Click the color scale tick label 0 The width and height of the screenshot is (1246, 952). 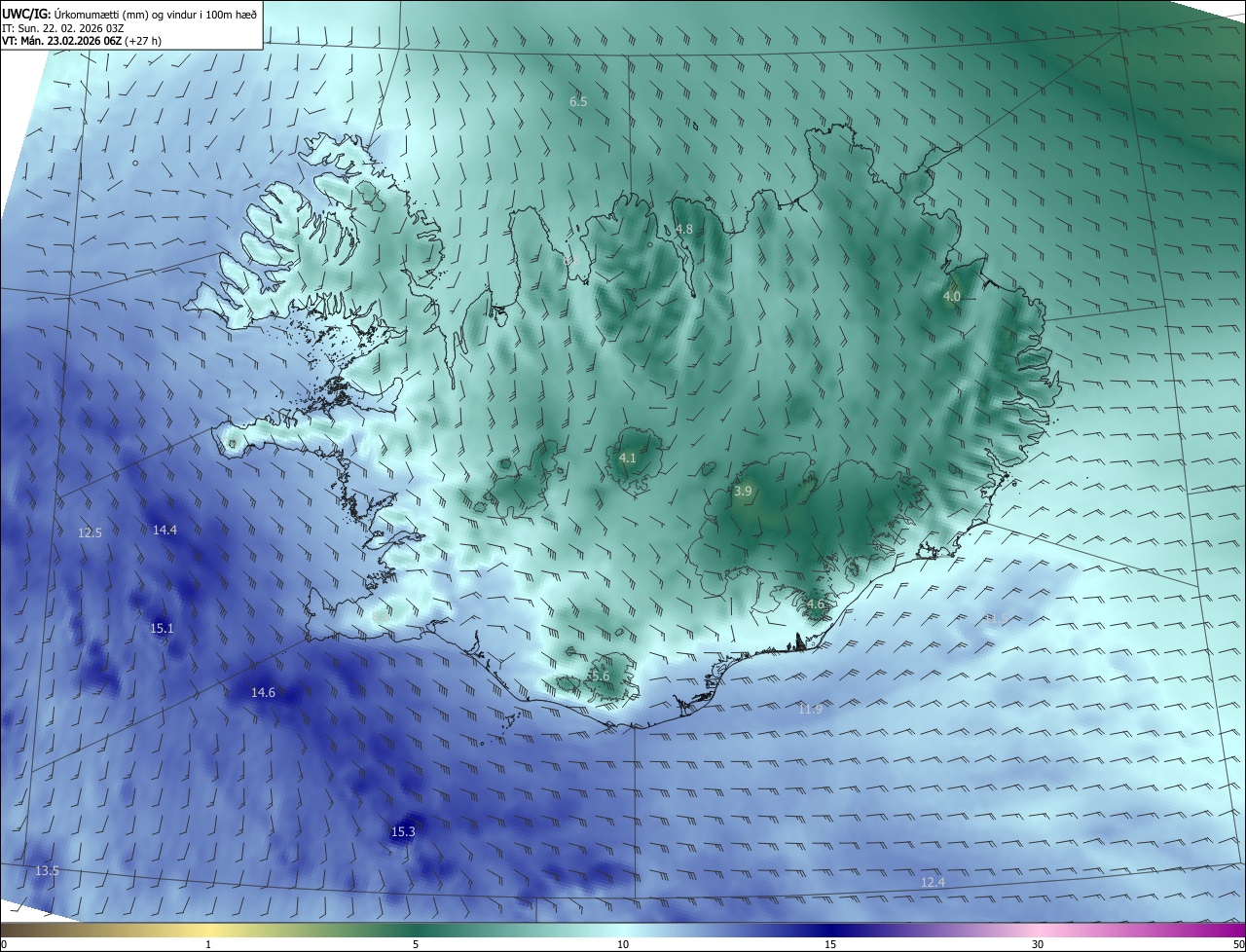4,944
